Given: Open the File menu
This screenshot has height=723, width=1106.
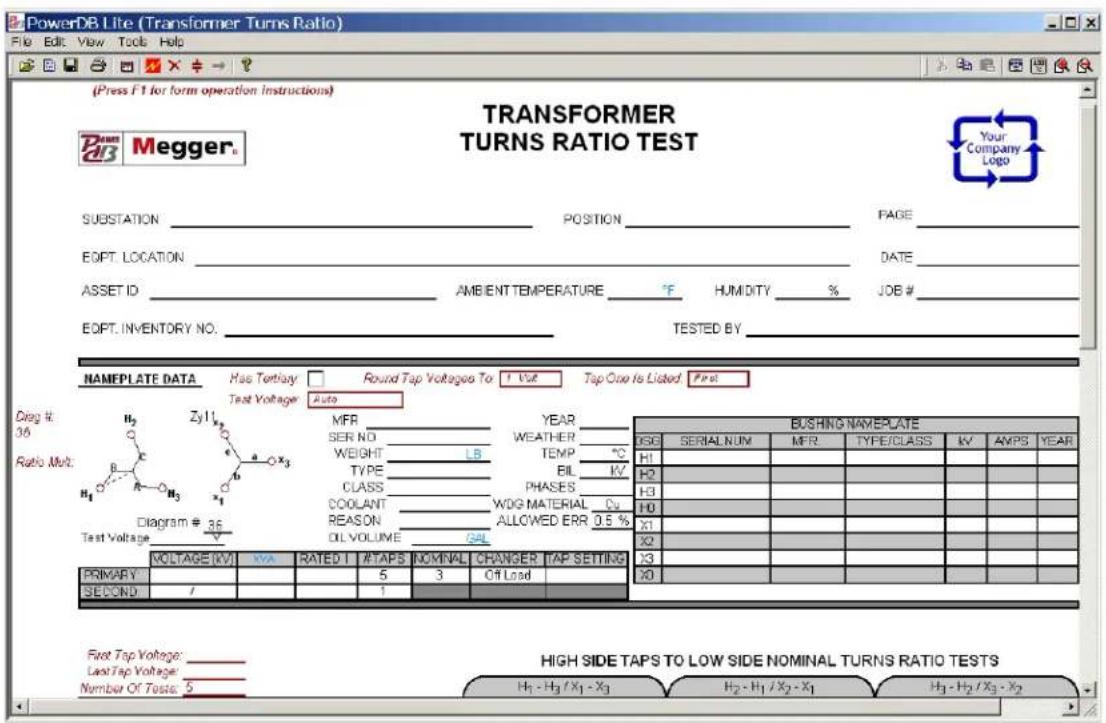Looking at the screenshot, I should [x=21, y=42].
